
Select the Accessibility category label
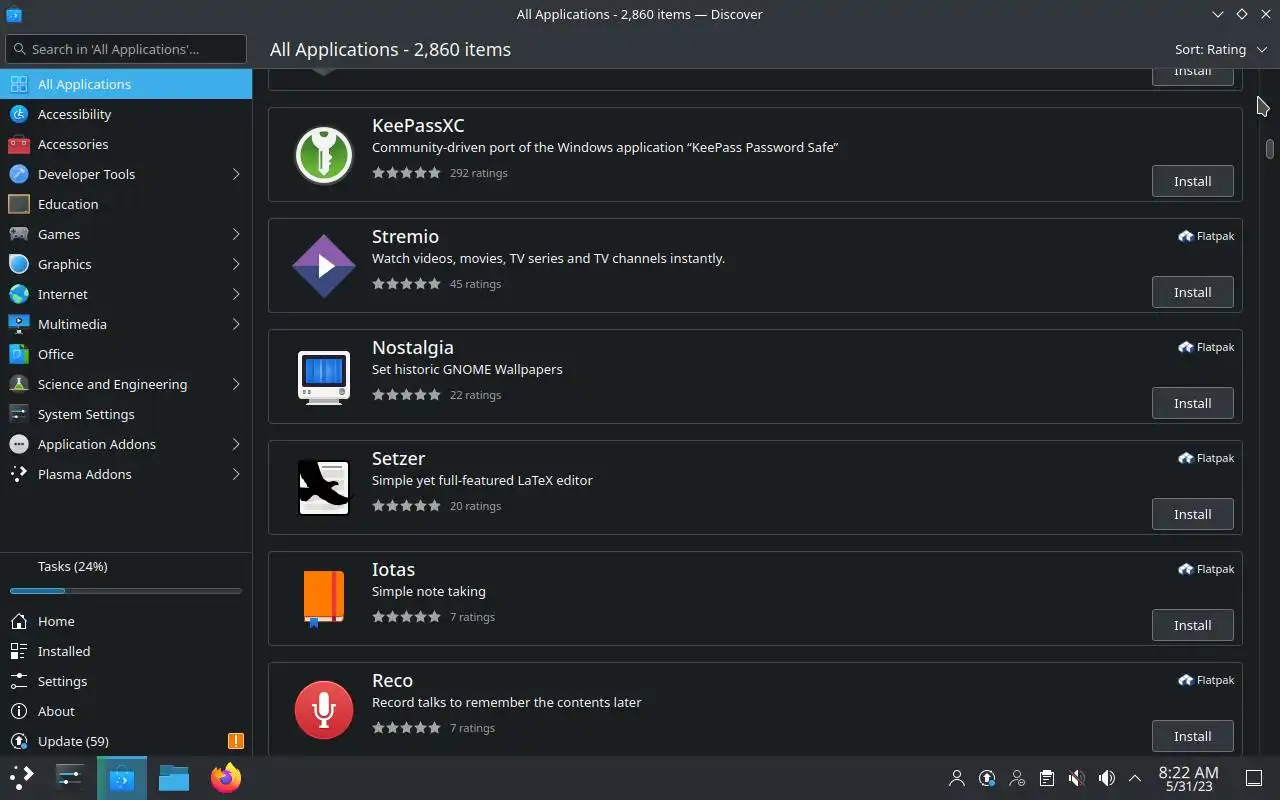74,114
